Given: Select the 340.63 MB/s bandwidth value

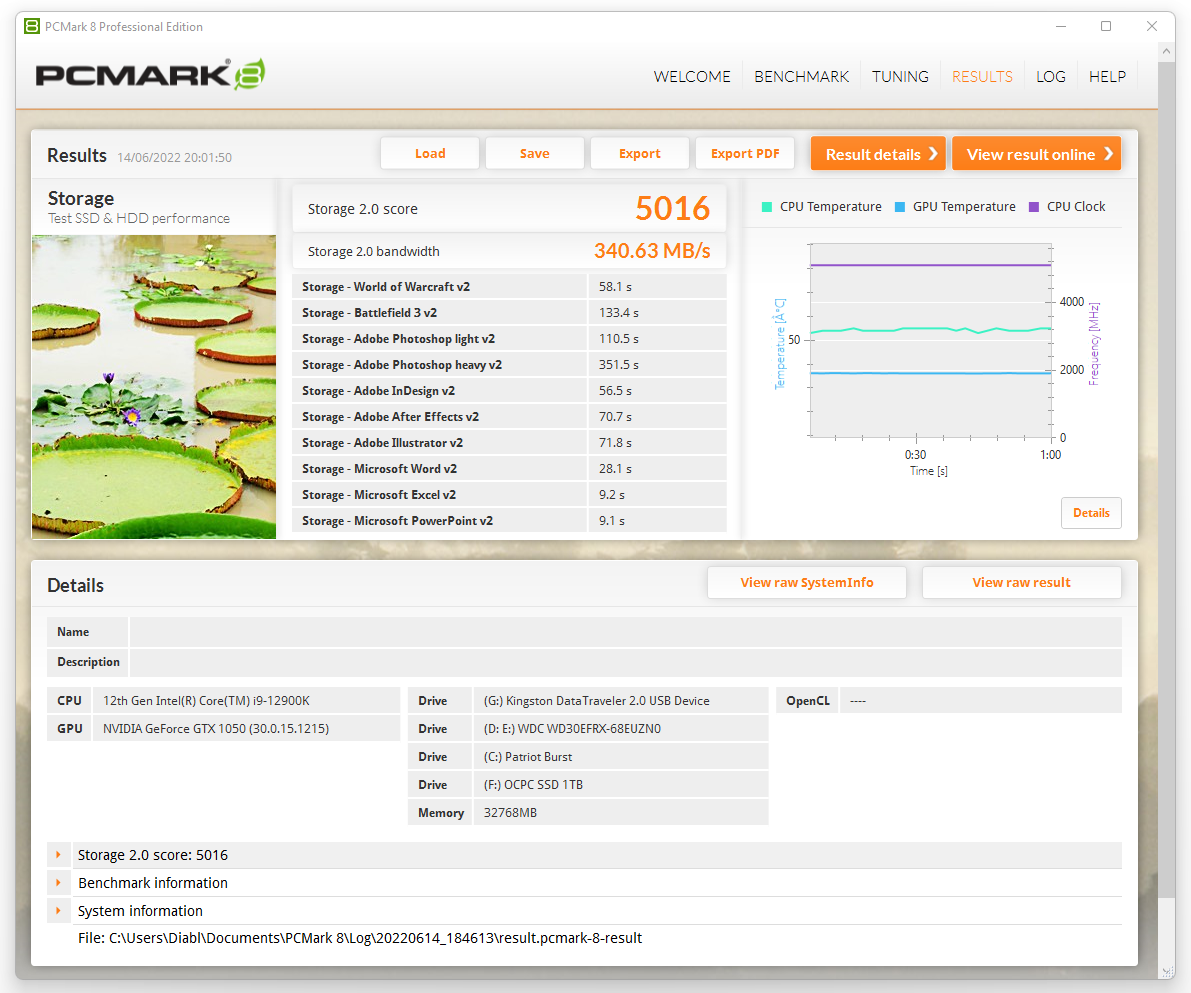Looking at the screenshot, I should pos(652,251).
